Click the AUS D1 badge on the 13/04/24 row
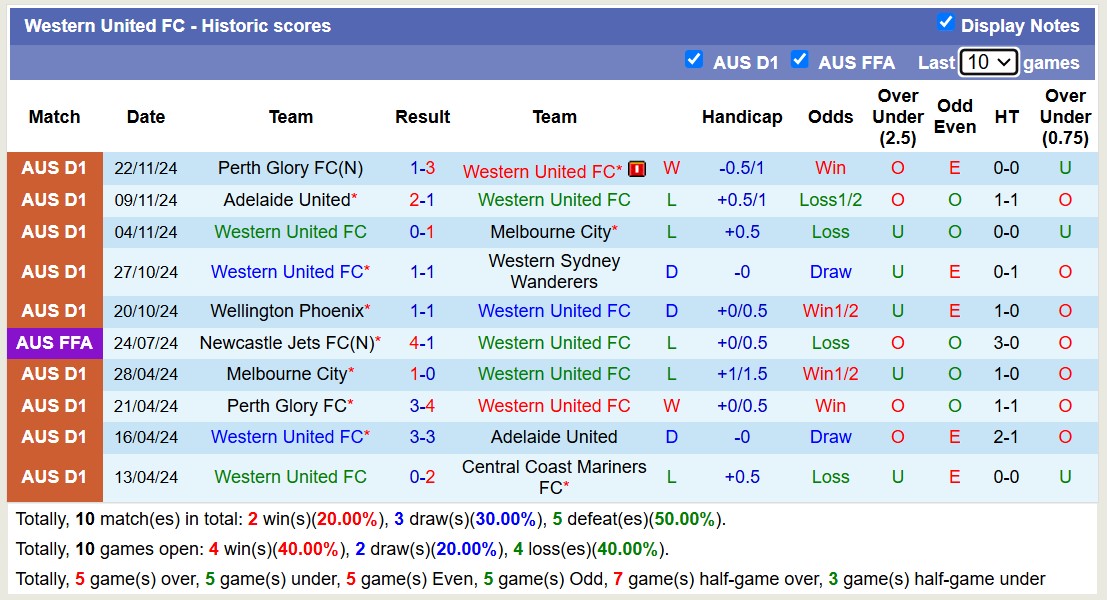 click(54, 477)
